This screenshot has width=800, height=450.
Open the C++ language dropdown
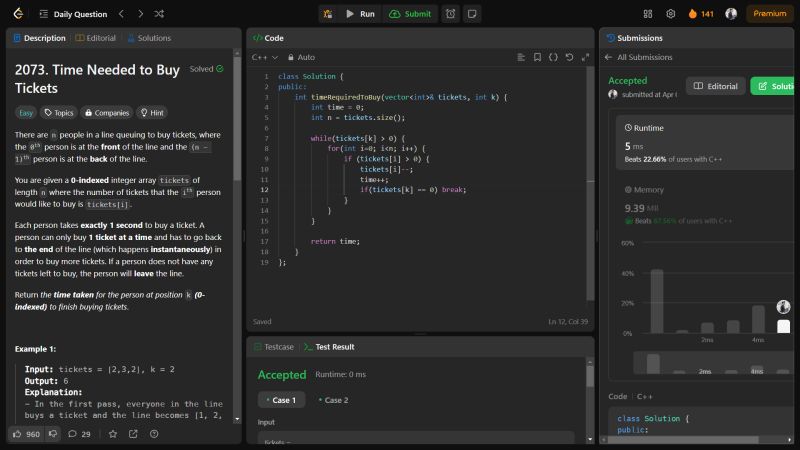coord(265,57)
